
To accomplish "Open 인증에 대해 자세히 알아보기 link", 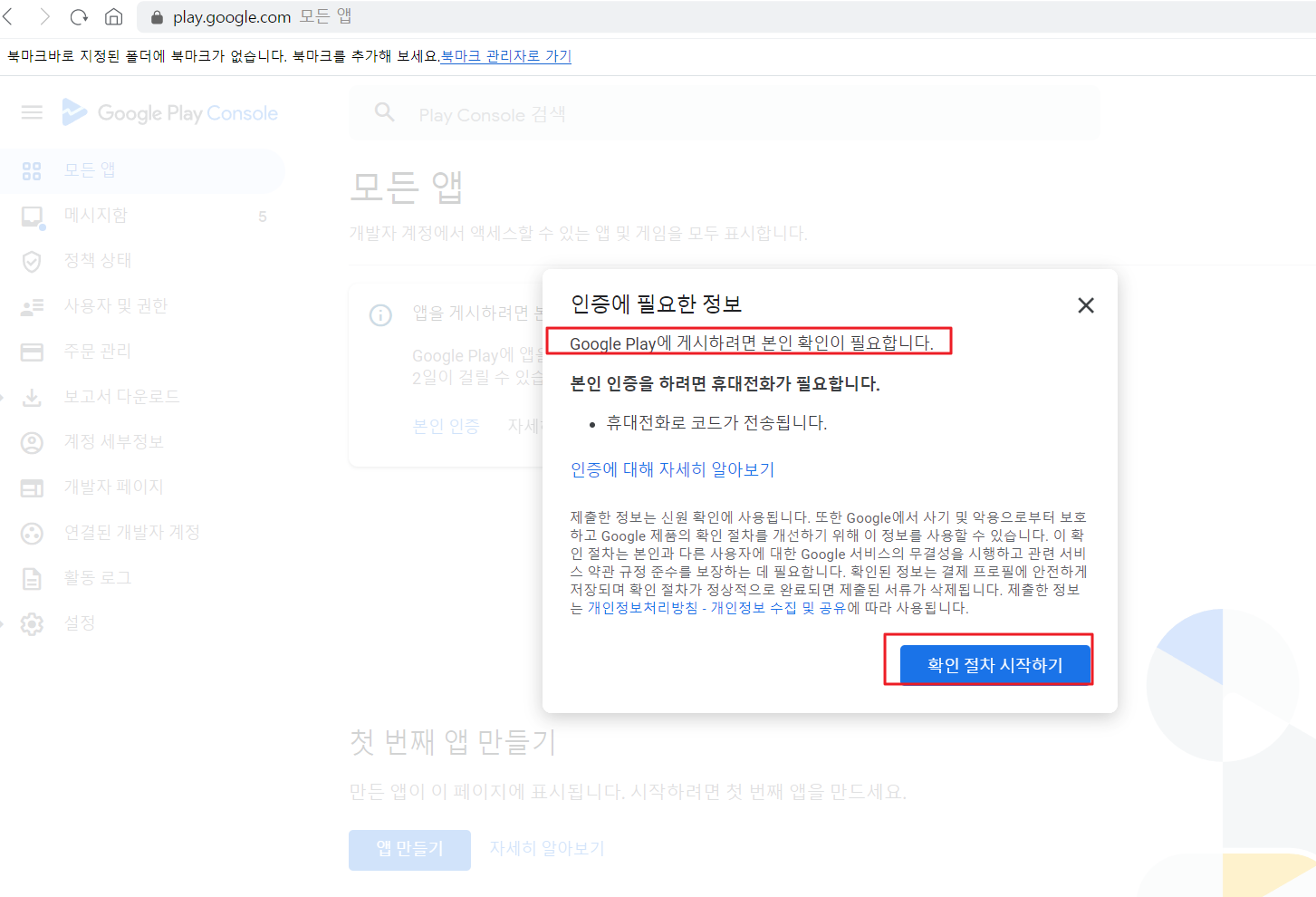I will pos(672,469).
